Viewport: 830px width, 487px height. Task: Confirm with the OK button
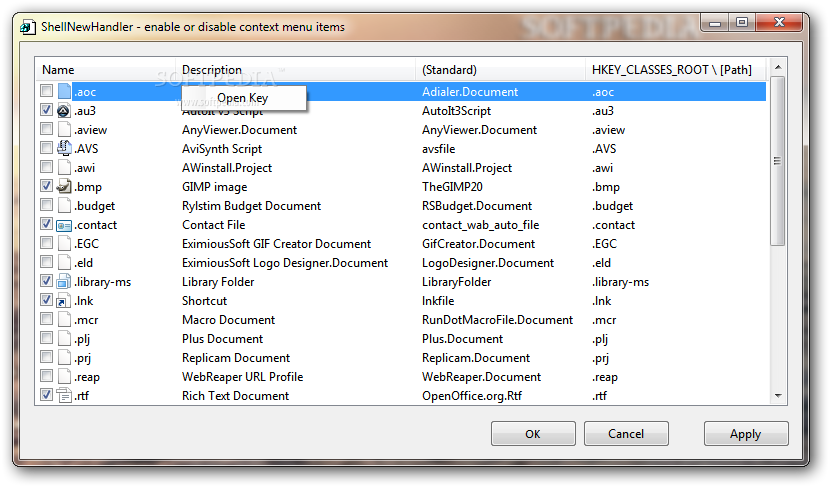pyautogui.click(x=533, y=434)
